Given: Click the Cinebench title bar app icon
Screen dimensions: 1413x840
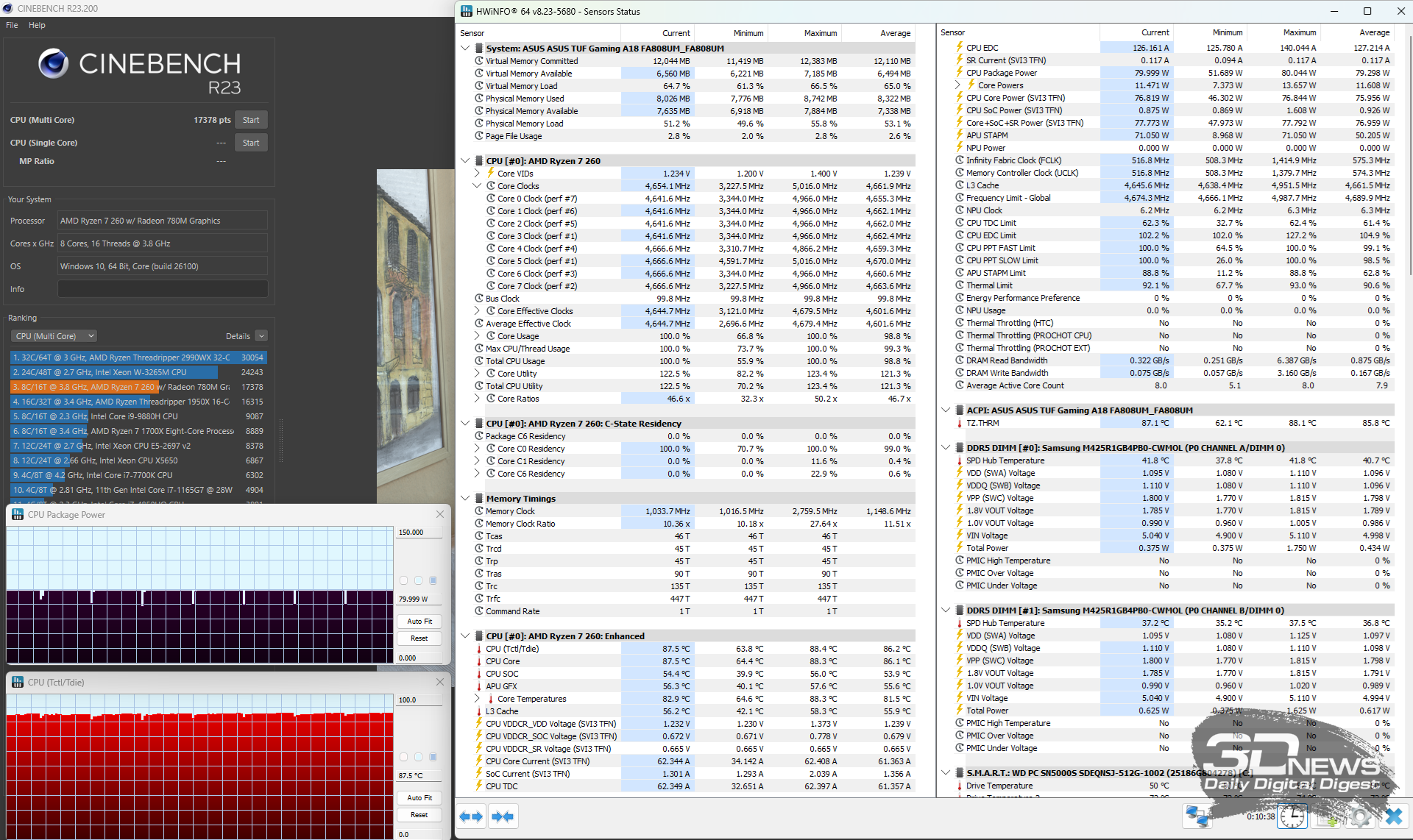Looking at the screenshot, I should coord(8,8).
